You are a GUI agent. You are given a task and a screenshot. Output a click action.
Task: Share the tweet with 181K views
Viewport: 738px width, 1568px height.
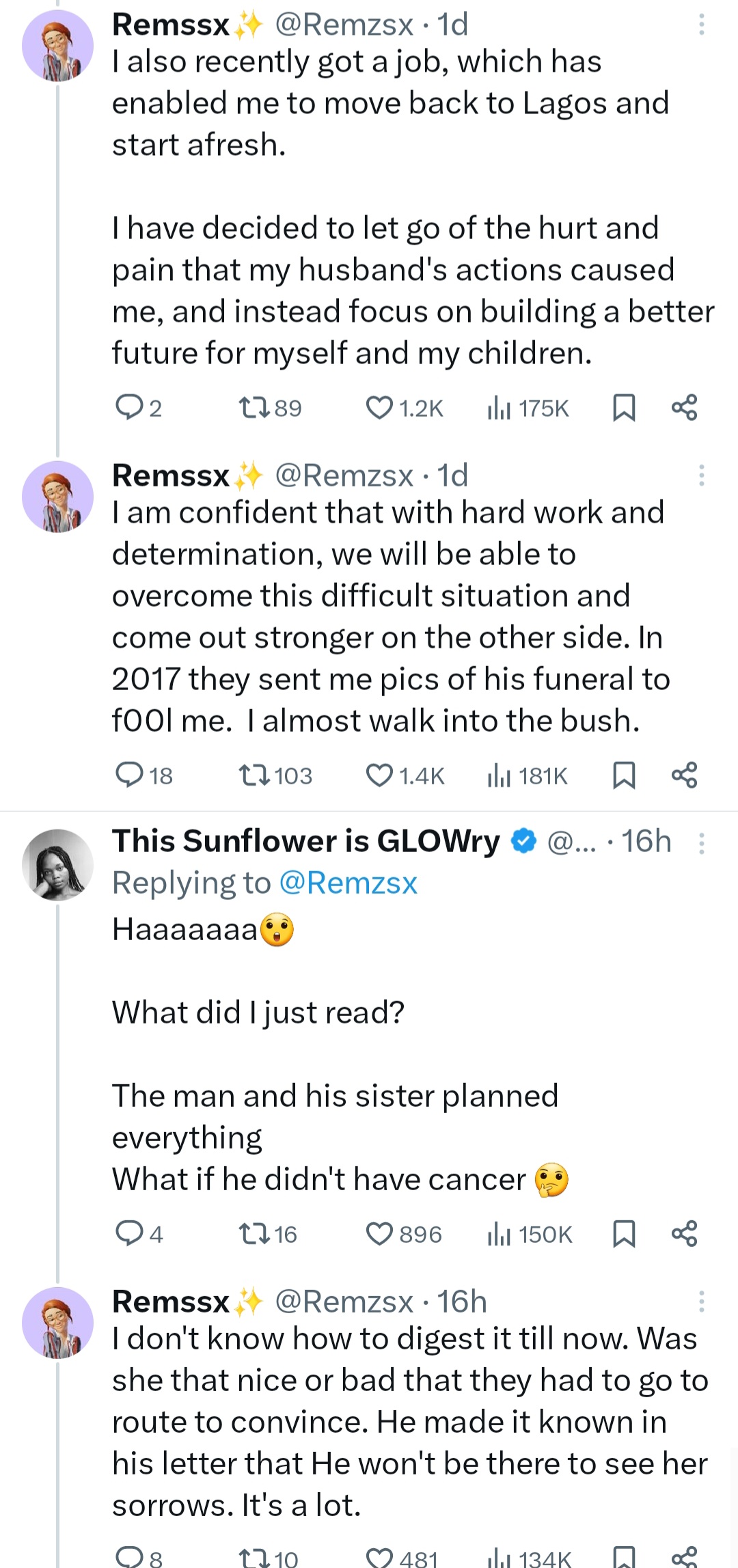[x=684, y=775]
